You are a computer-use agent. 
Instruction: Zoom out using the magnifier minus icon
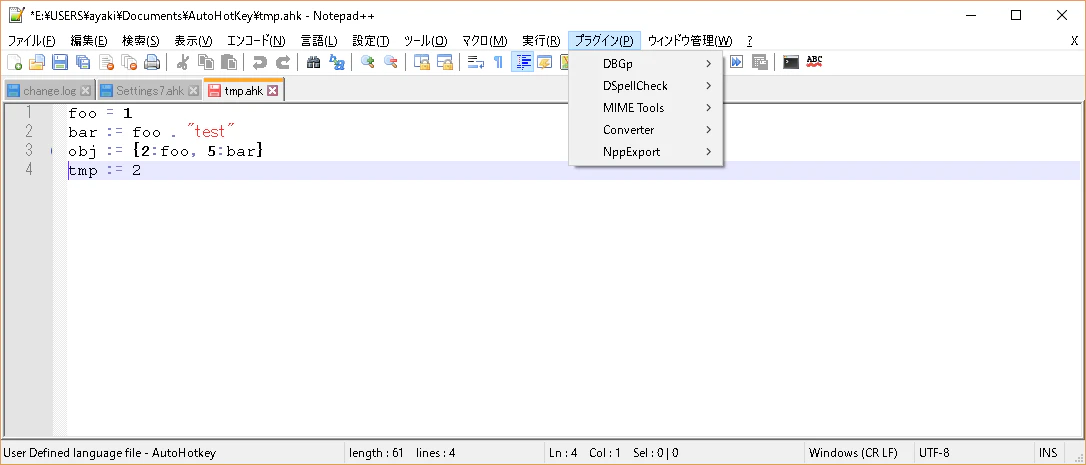click(x=391, y=62)
